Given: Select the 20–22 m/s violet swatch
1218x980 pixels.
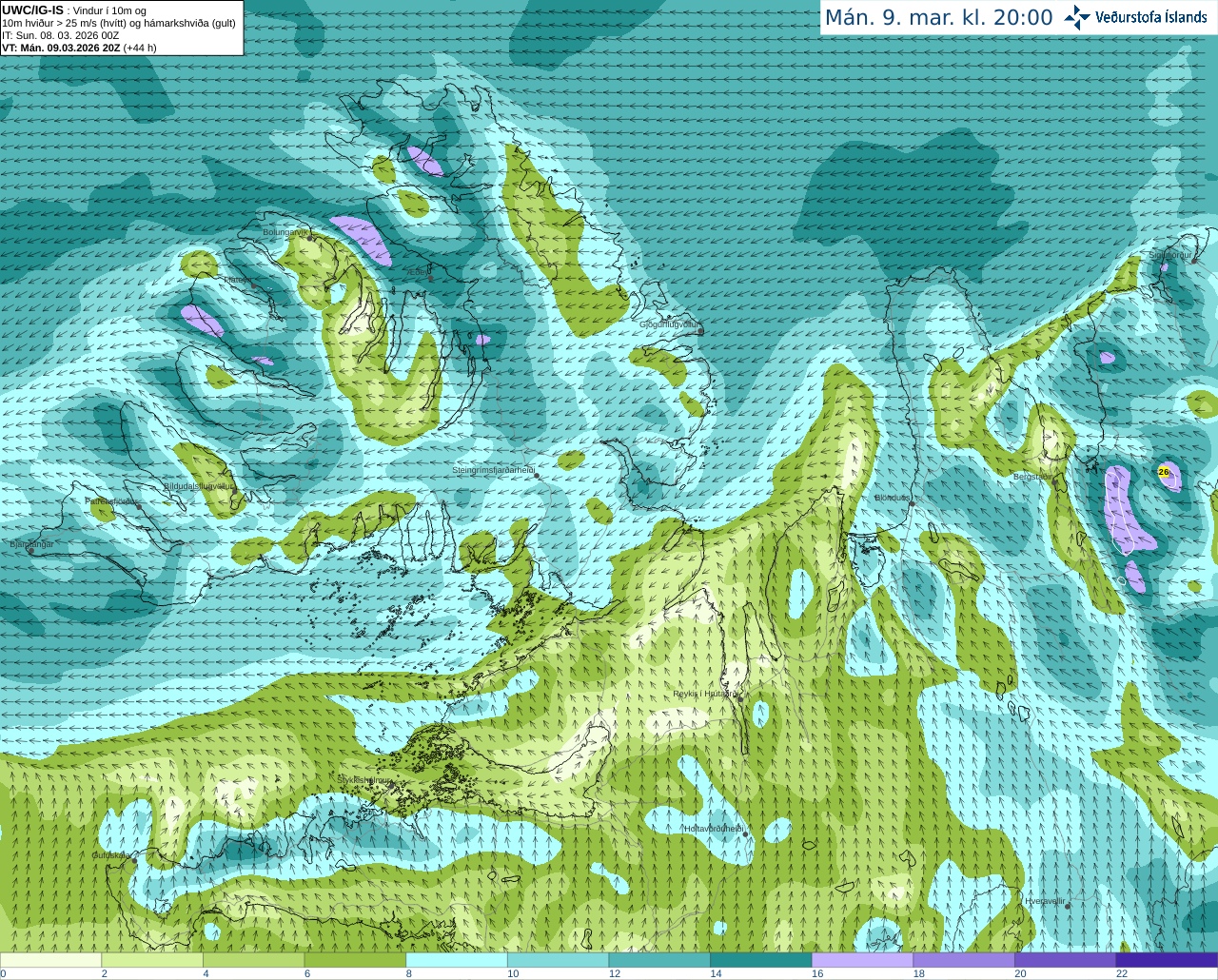Looking at the screenshot, I should pos(1066,960).
